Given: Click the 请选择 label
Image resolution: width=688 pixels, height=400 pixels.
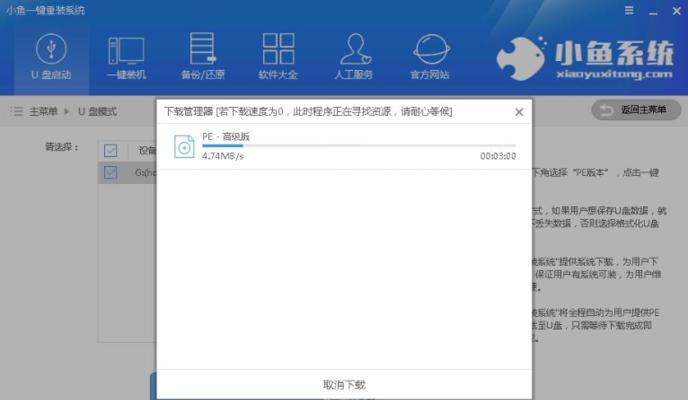Looking at the screenshot, I should click(61, 147).
